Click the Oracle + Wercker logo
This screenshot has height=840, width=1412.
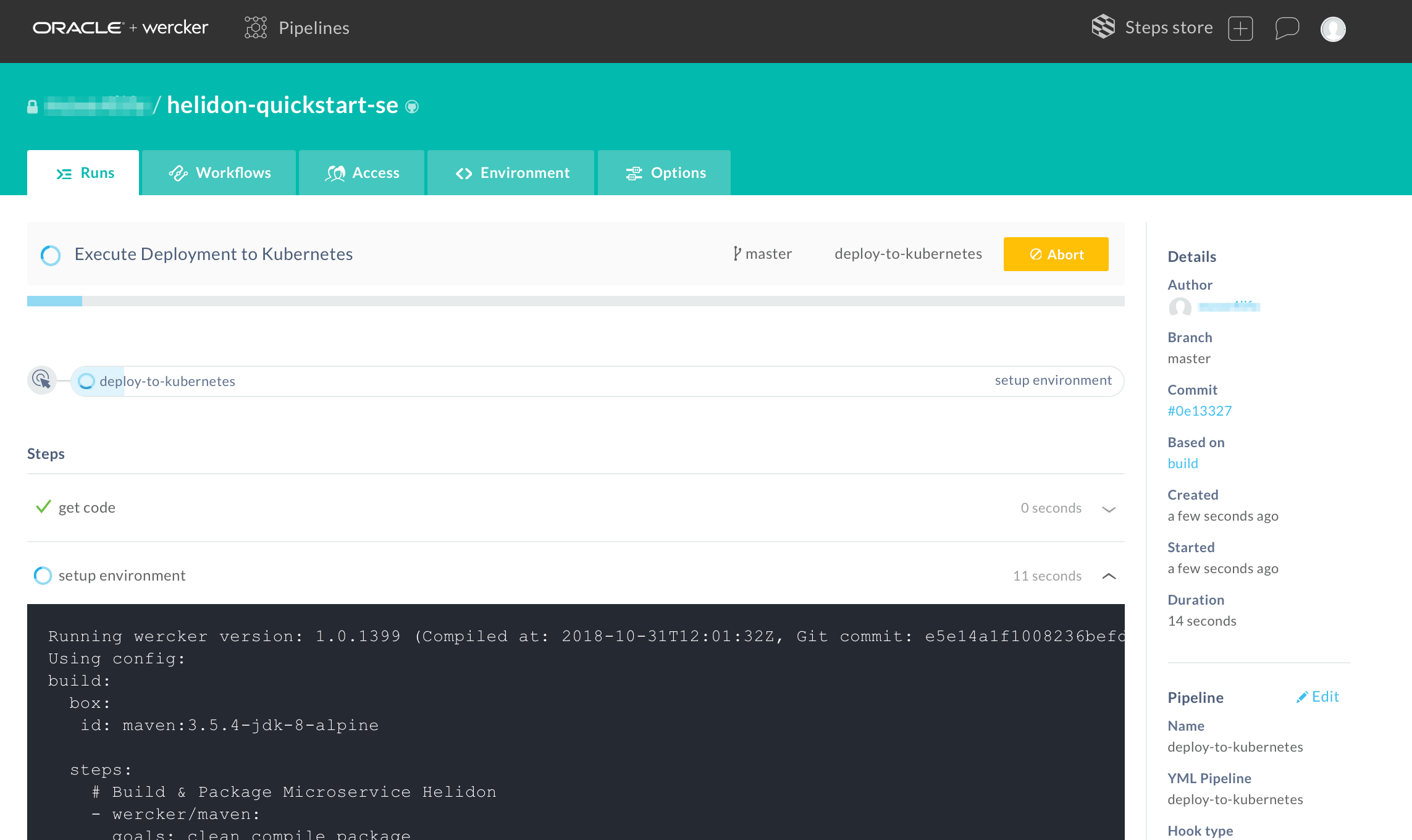click(x=120, y=28)
